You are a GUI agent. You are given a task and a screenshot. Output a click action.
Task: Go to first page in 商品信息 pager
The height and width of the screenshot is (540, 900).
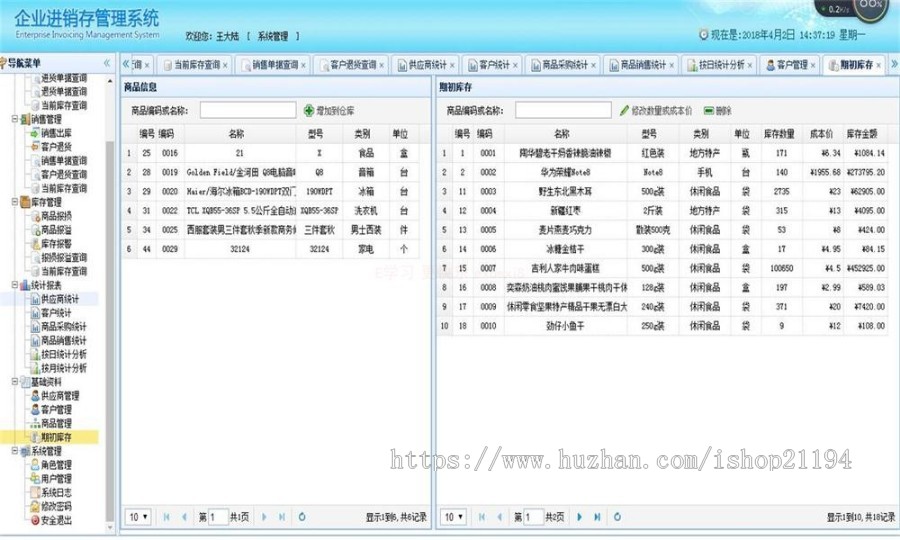166,517
